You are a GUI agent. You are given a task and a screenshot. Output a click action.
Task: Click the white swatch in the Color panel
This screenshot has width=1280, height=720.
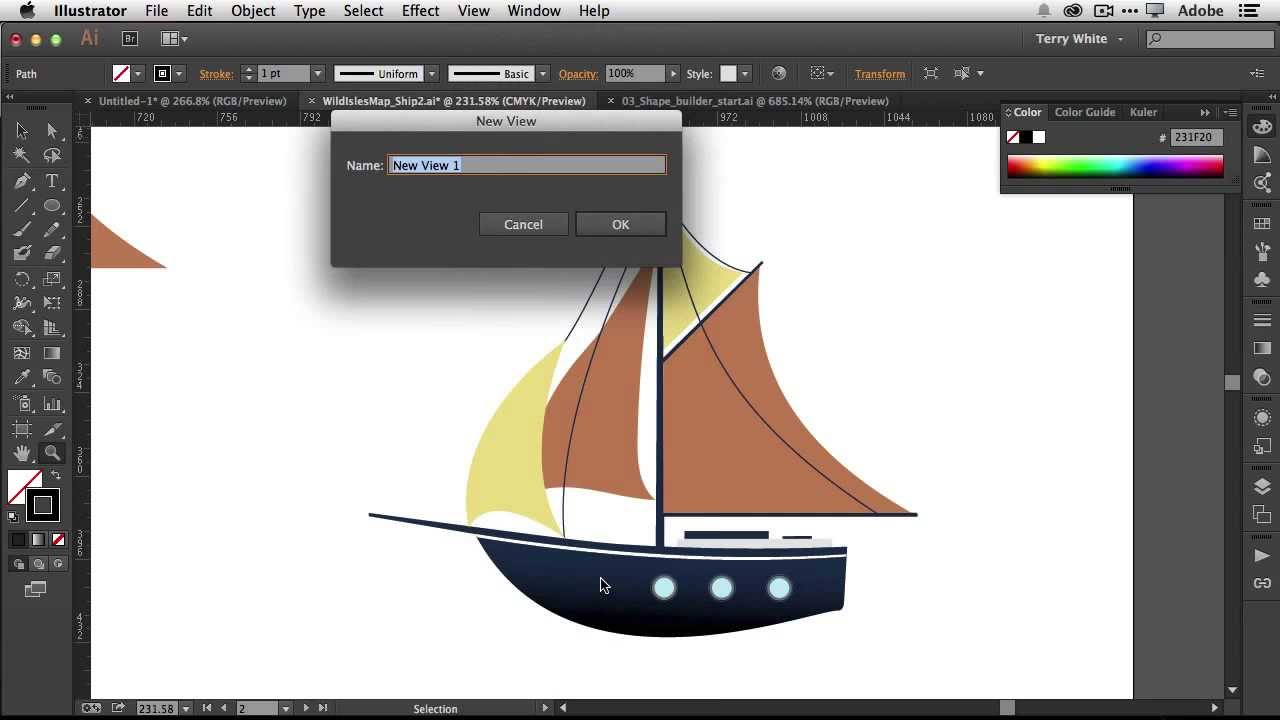[x=1039, y=137]
